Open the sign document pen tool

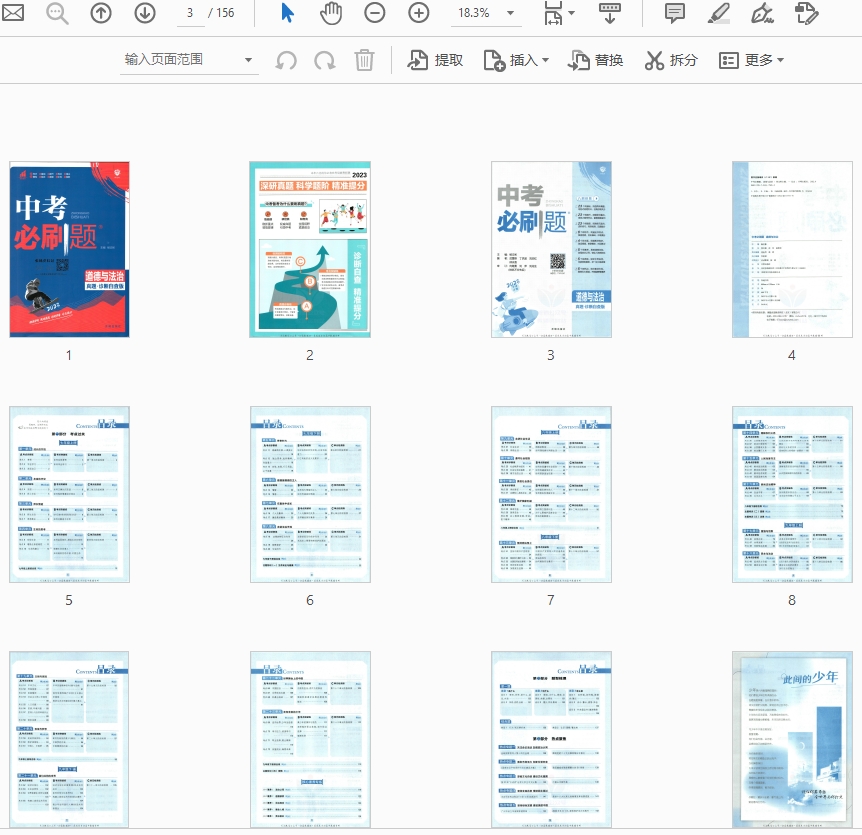click(762, 13)
